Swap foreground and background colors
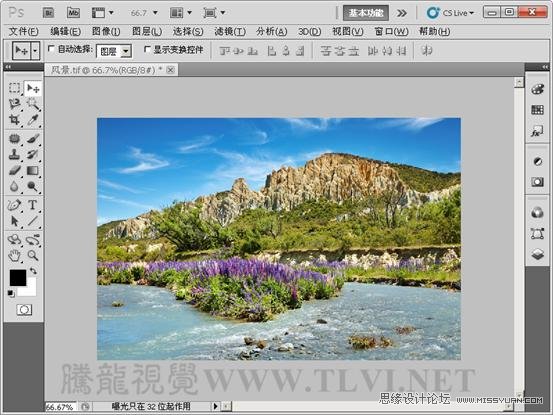Screen dimensions: 553x415 point(33,271)
